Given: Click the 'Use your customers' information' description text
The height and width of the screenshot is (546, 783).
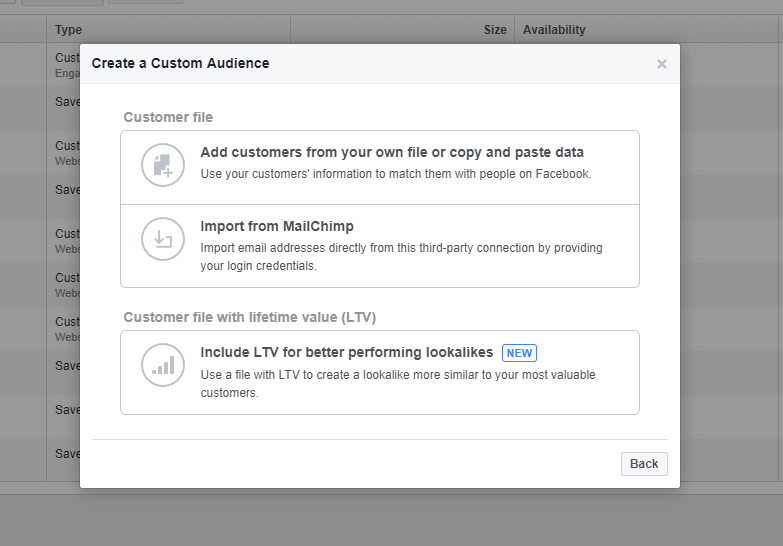Looking at the screenshot, I should pyautogui.click(x=395, y=174).
